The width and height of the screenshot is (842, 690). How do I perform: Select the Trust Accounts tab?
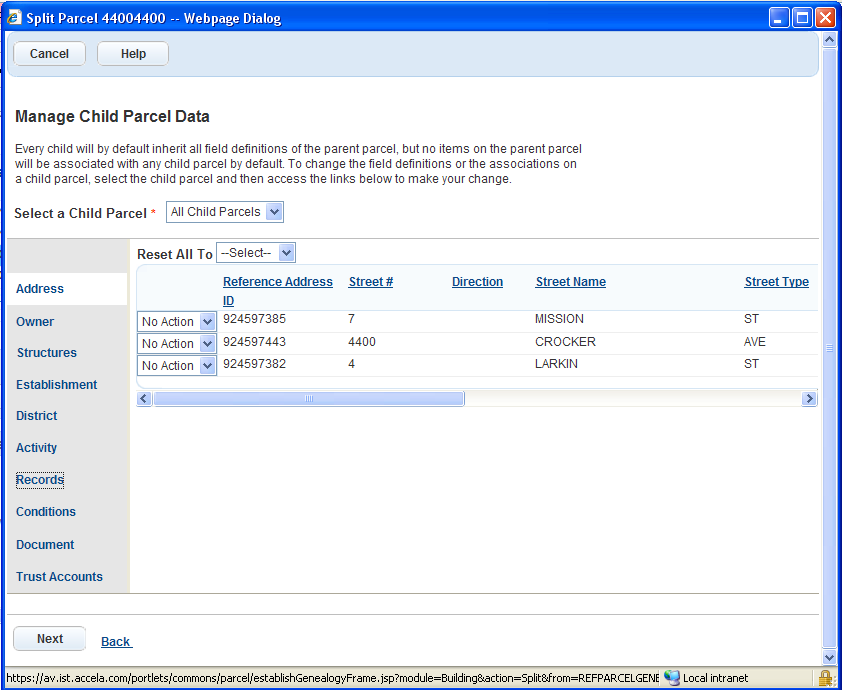point(59,577)
